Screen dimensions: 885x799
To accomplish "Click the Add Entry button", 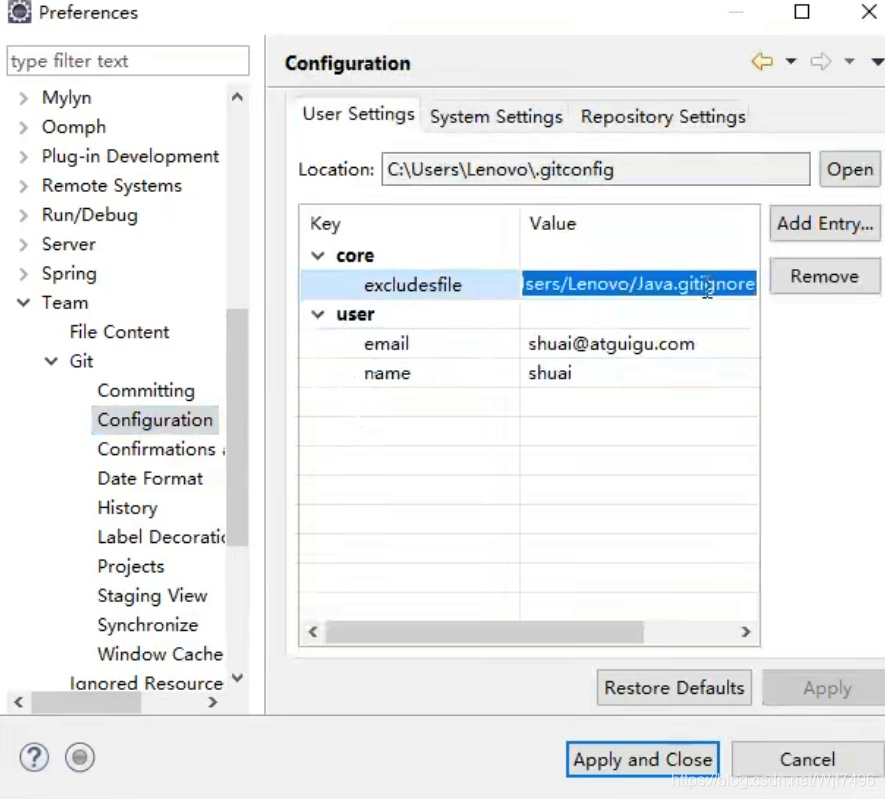I will pyautogui.click(x=825, y=223).
